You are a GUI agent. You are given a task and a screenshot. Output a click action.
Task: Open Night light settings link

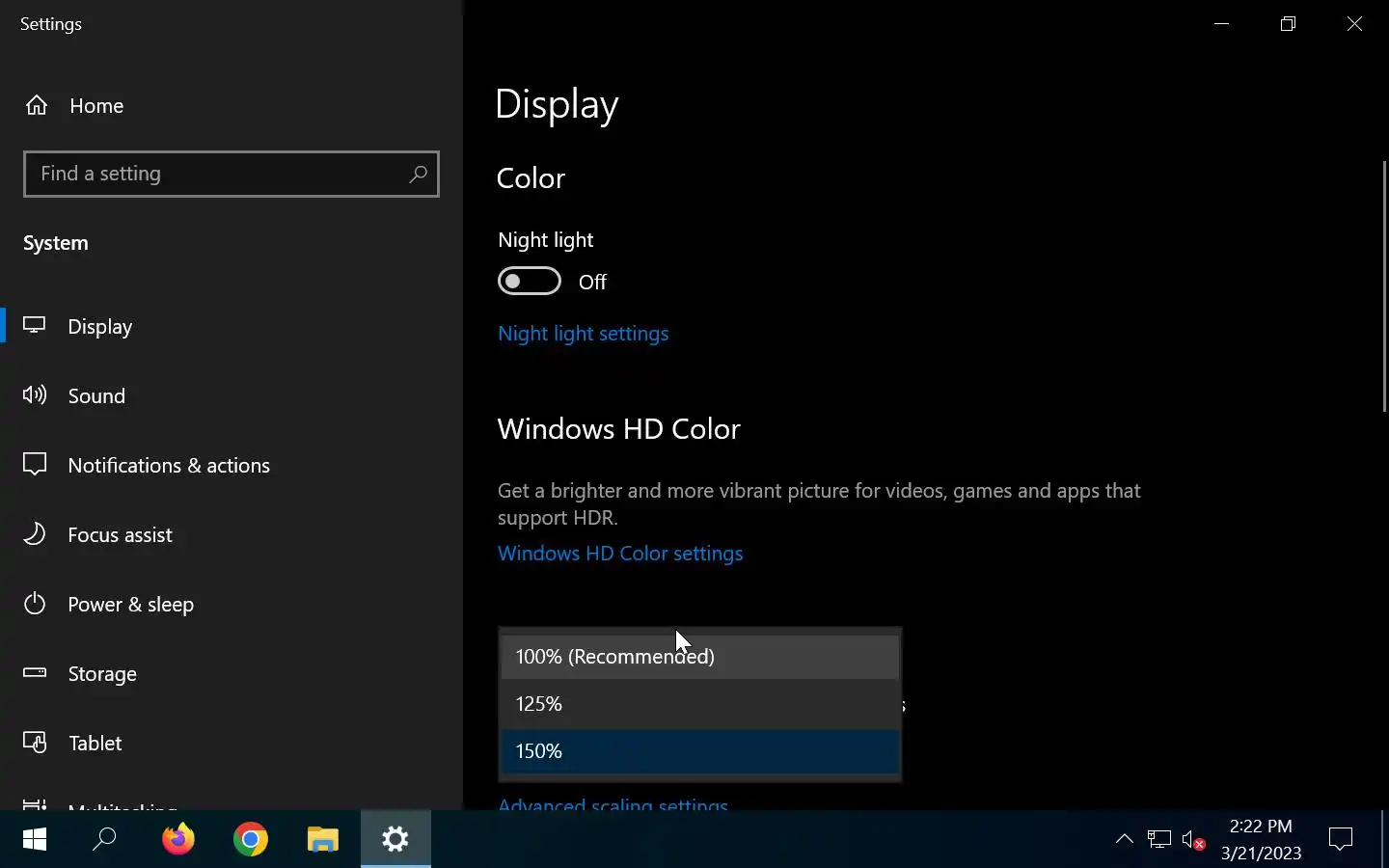tap(584, 334)
